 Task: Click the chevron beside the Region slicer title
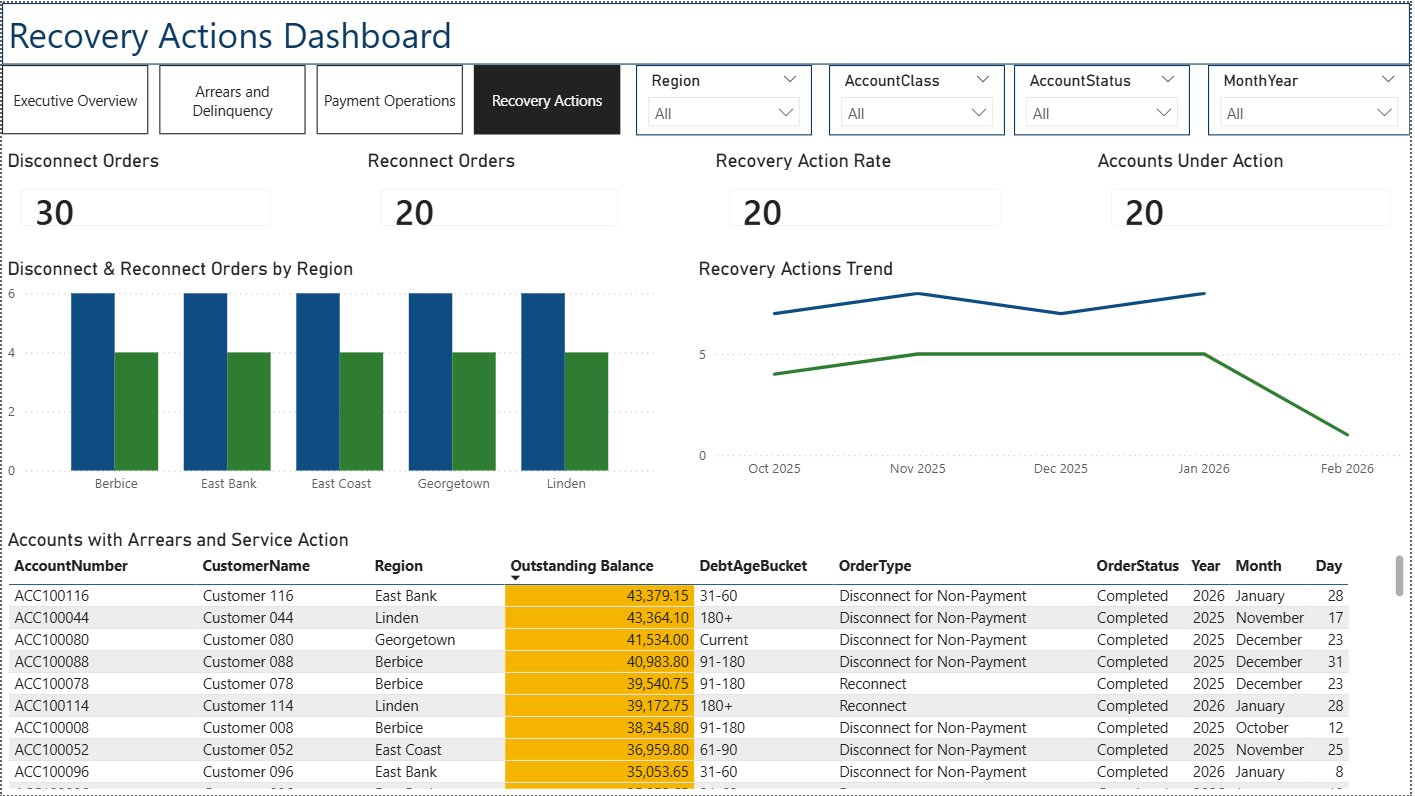pyautogui.click(x=790, y=79)
